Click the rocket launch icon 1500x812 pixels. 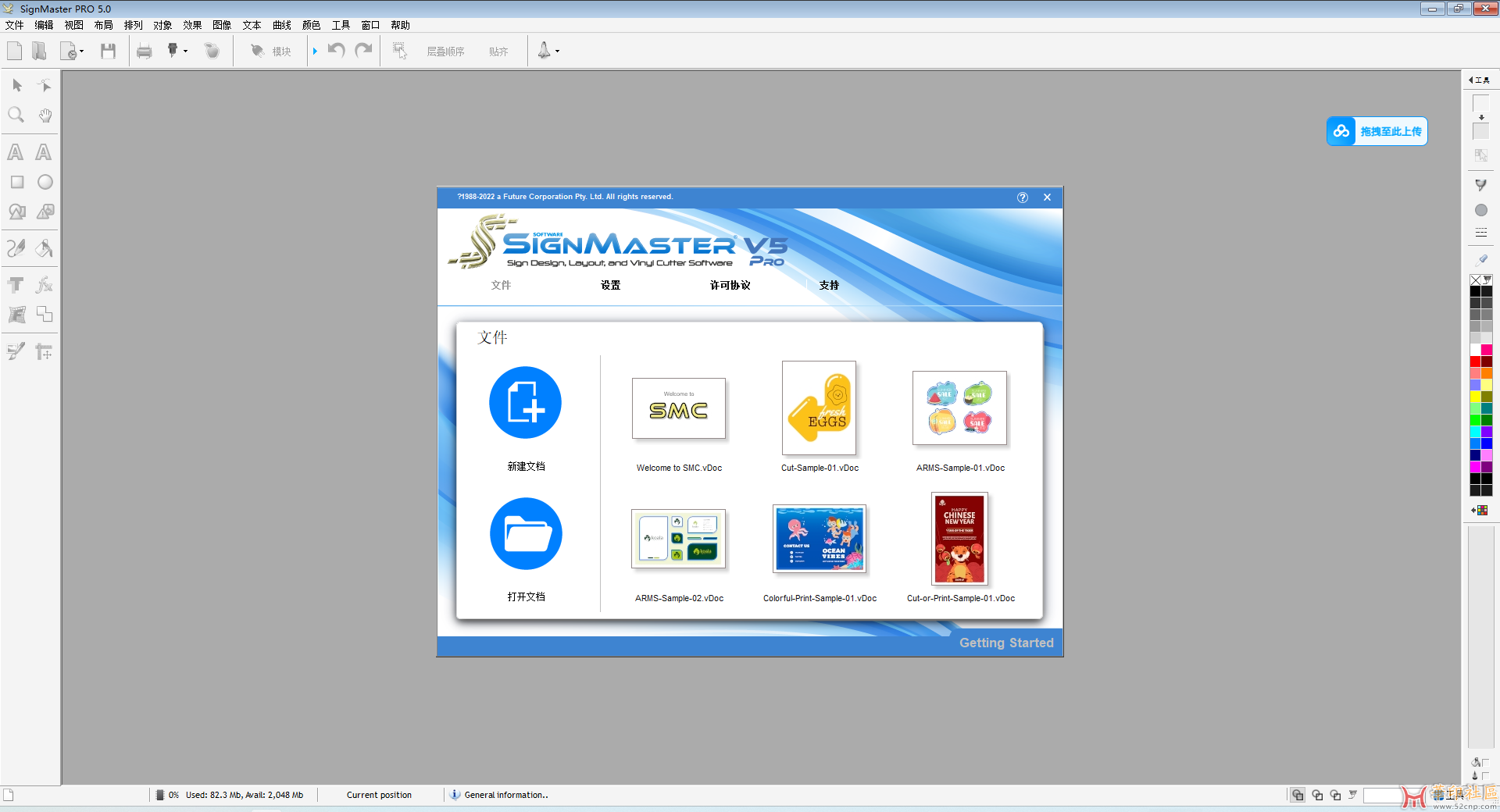pyautogui.click(x=544, y=51)
